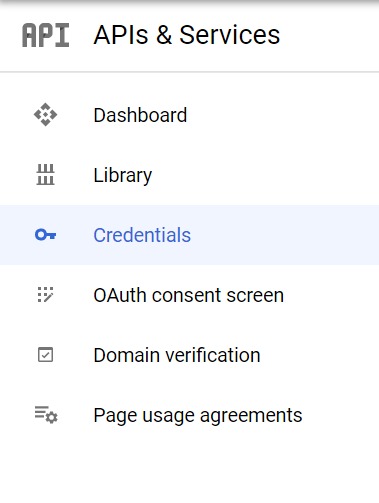Click the APIs & Services heading
The width and height of the screenshot is (379, 503).
tap(187, 35)
